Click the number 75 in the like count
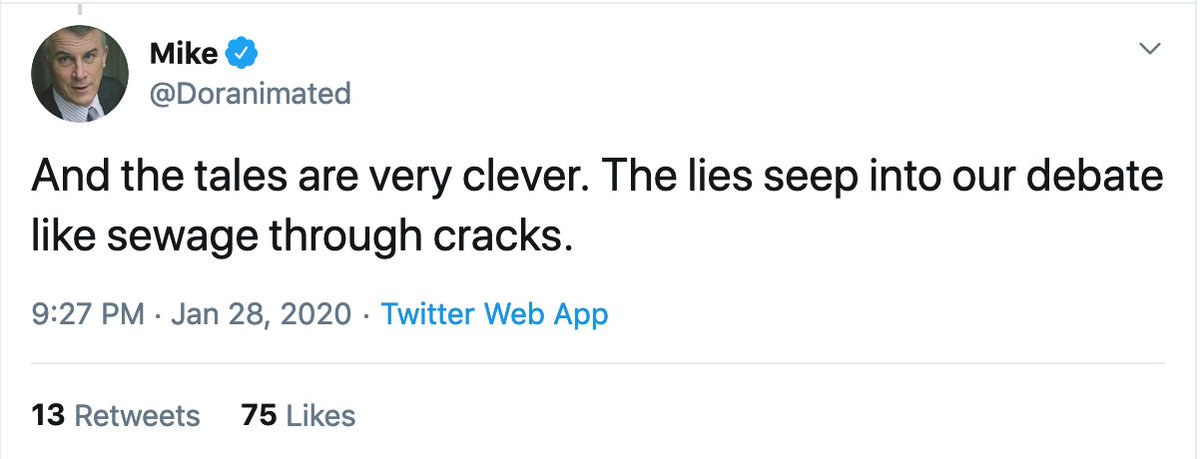This screenshot has width=1200, height=459. (x=258, y=415)
